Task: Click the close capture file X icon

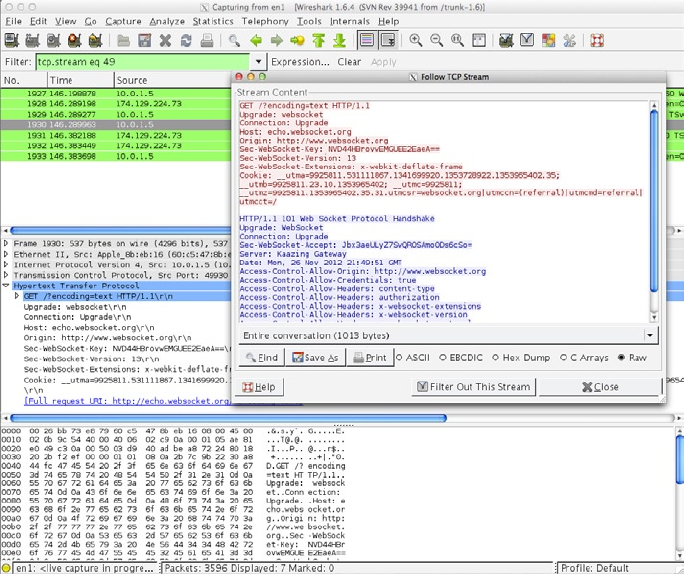Action: [165, 41]
